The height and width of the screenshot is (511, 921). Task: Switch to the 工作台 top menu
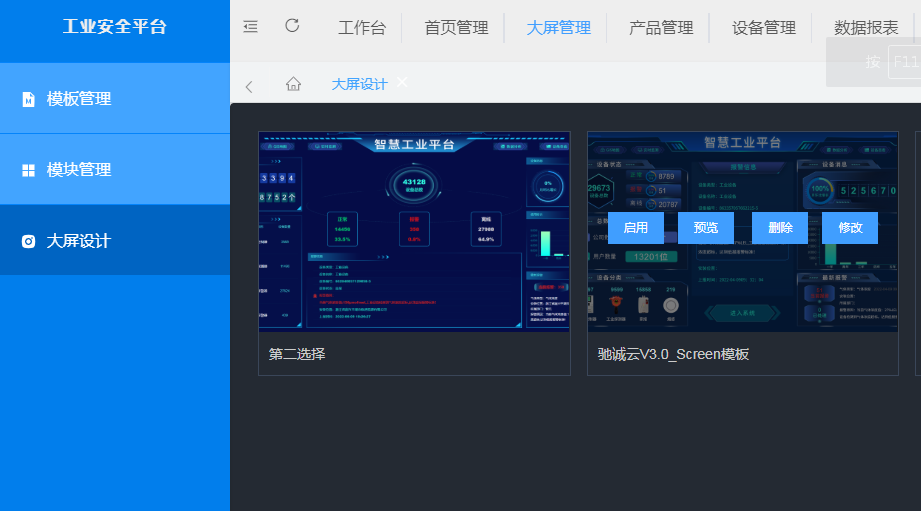362,28
